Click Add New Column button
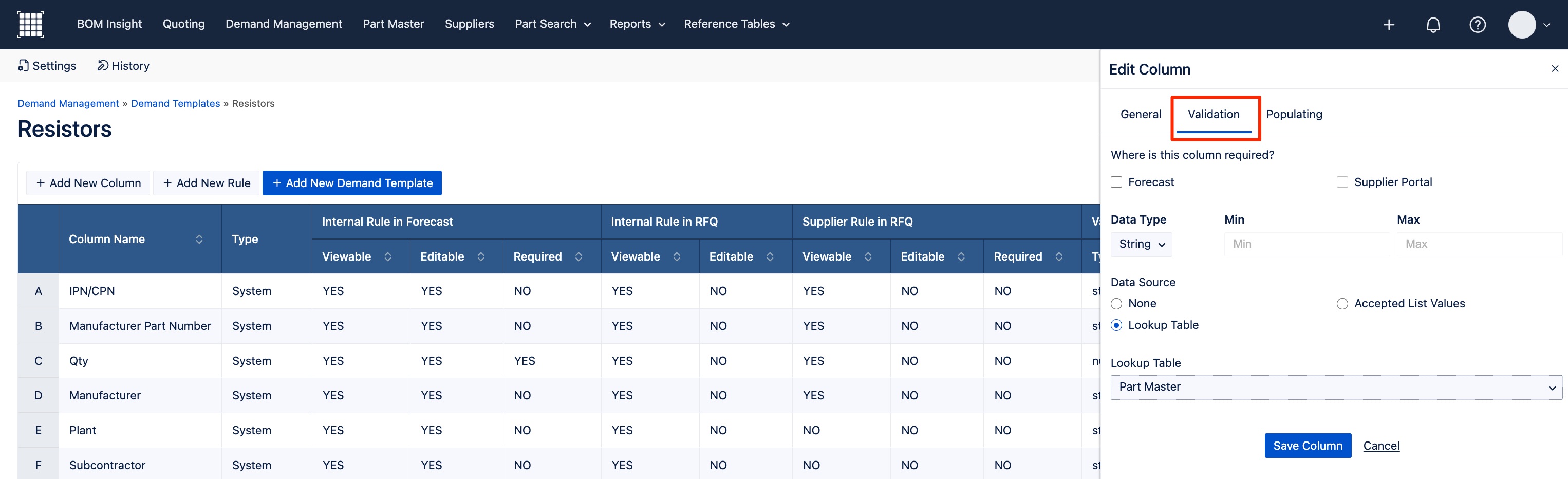 tap(88, 183)
